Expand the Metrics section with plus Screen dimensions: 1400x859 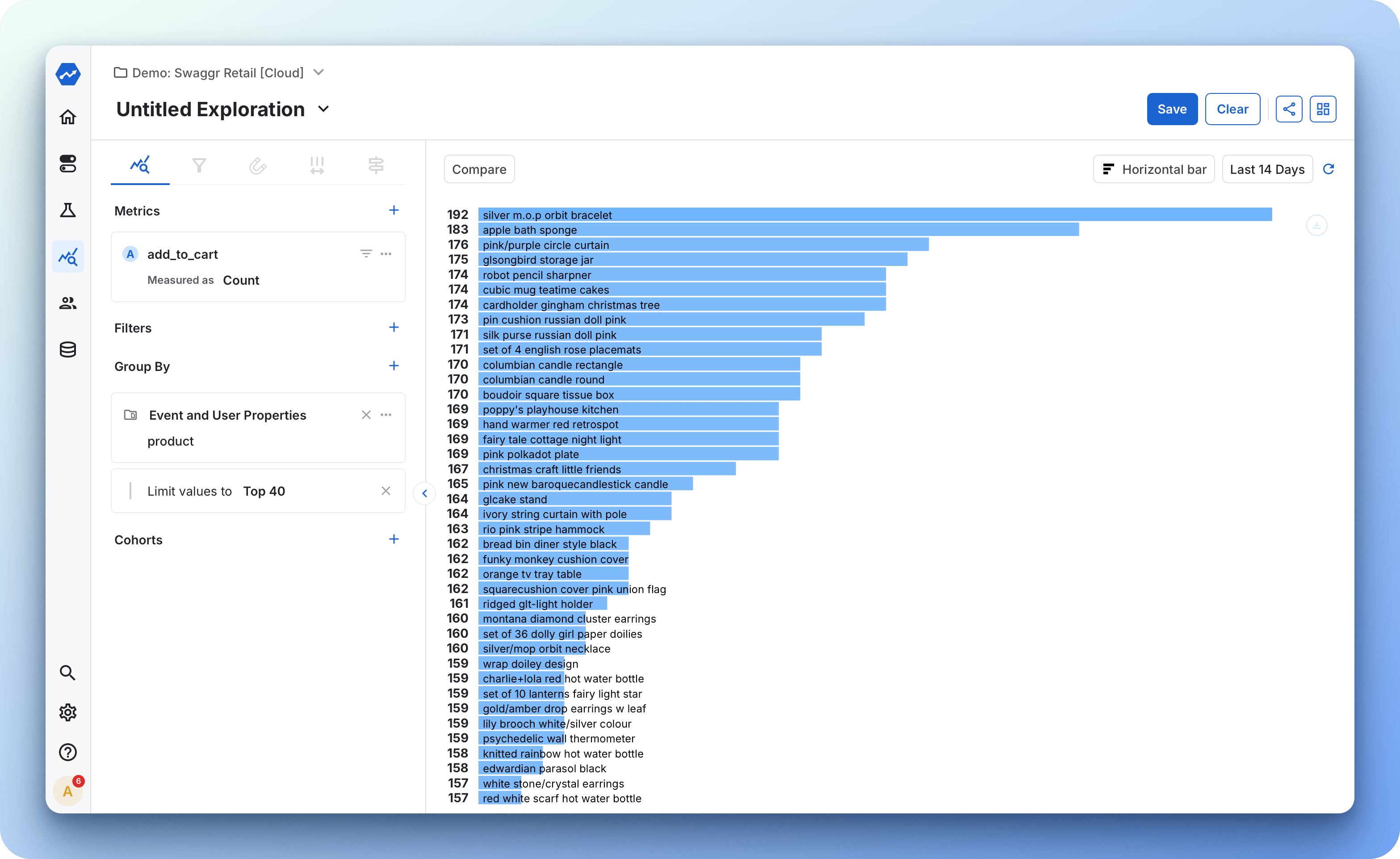394,211
